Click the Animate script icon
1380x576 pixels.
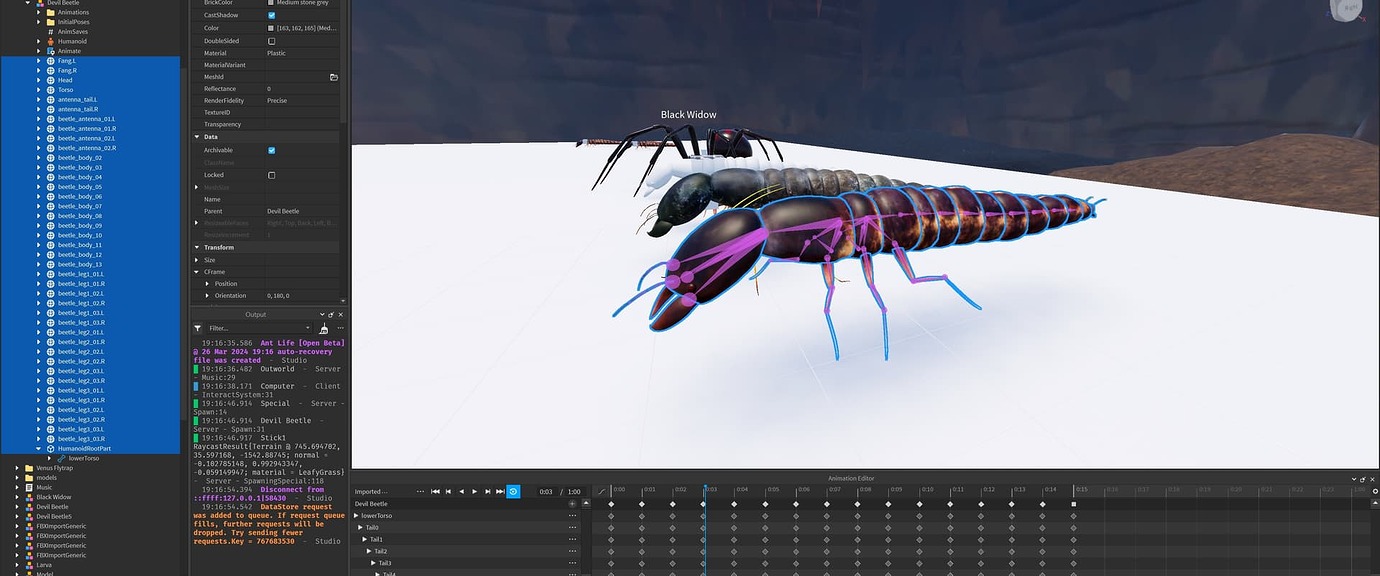[51, 51]
